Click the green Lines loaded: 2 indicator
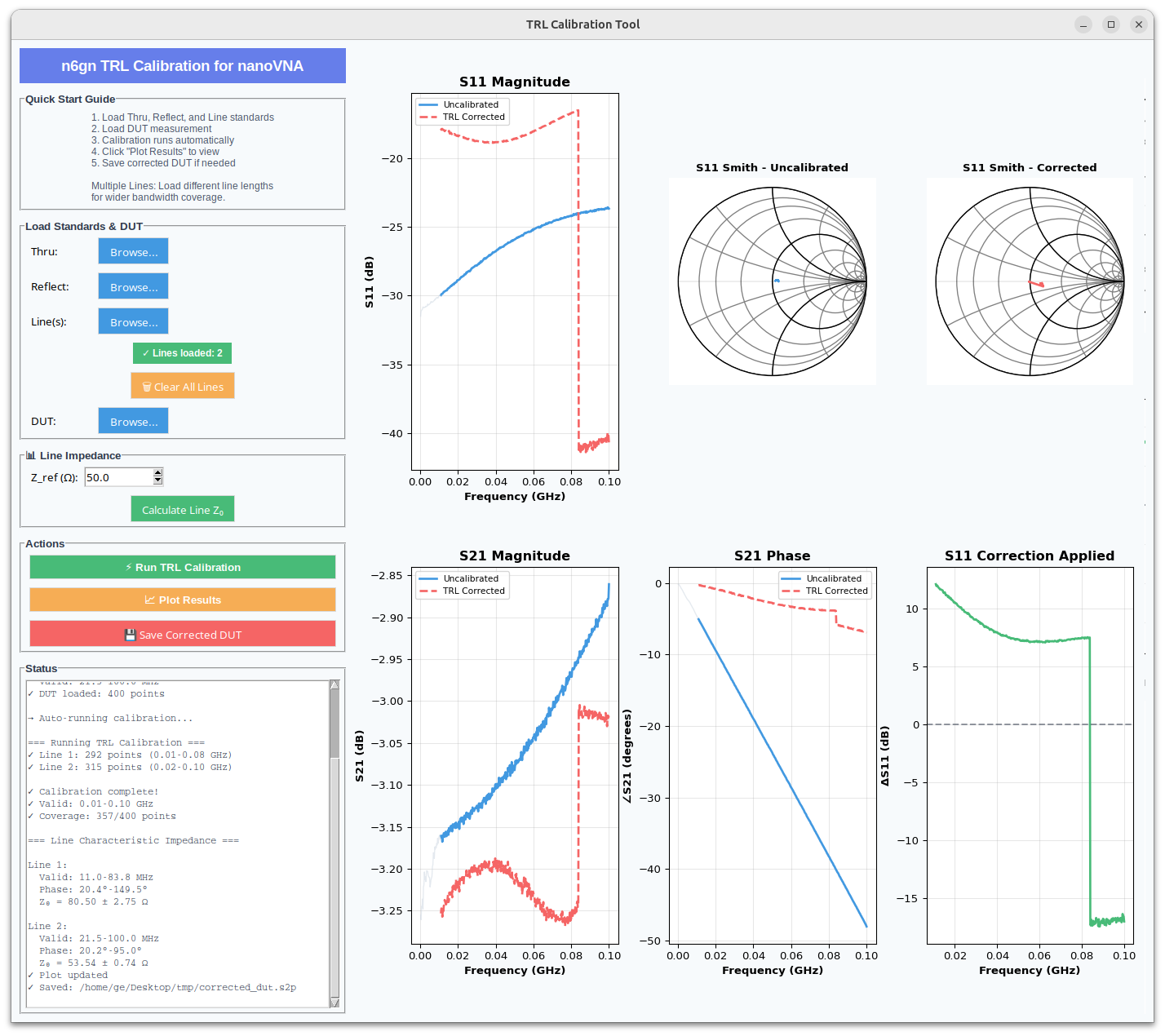The image size is (1165, 1036). click(182, 353)
